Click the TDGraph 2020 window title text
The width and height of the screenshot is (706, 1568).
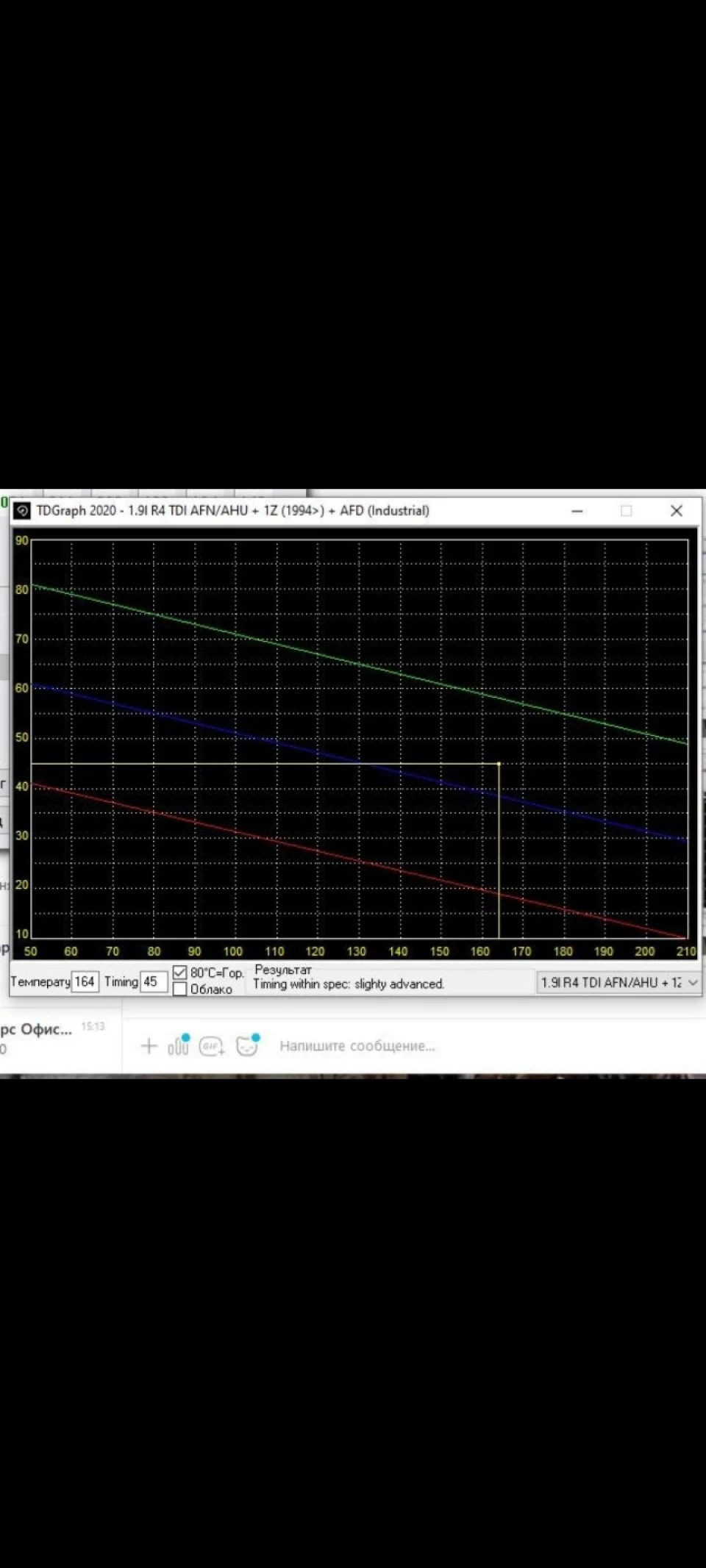(x=232, y=510)
